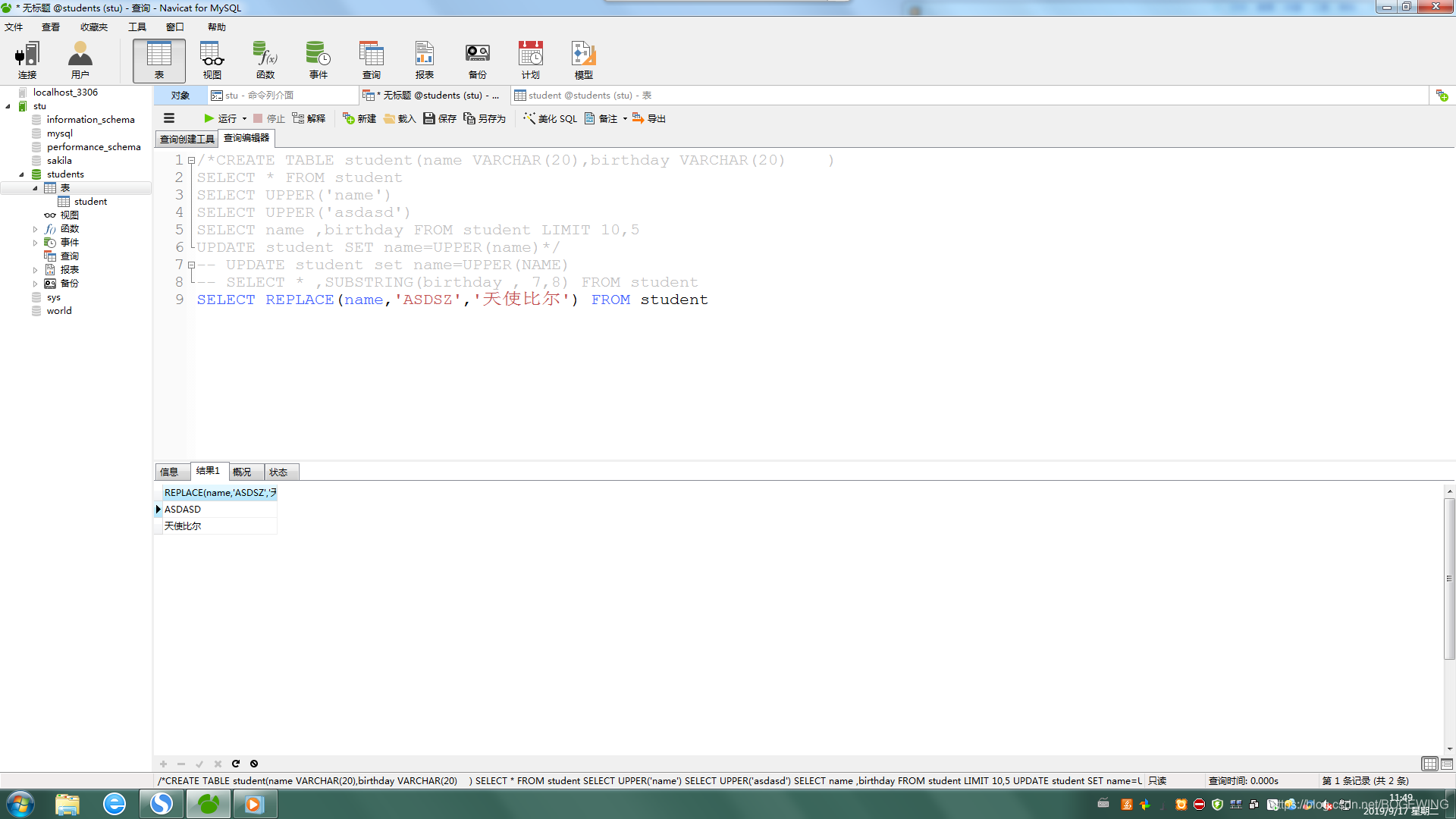Click the 模型 (Model) toolbar icon
The height and width of the screenshot is (819, 1456).
tap(583, 60)
